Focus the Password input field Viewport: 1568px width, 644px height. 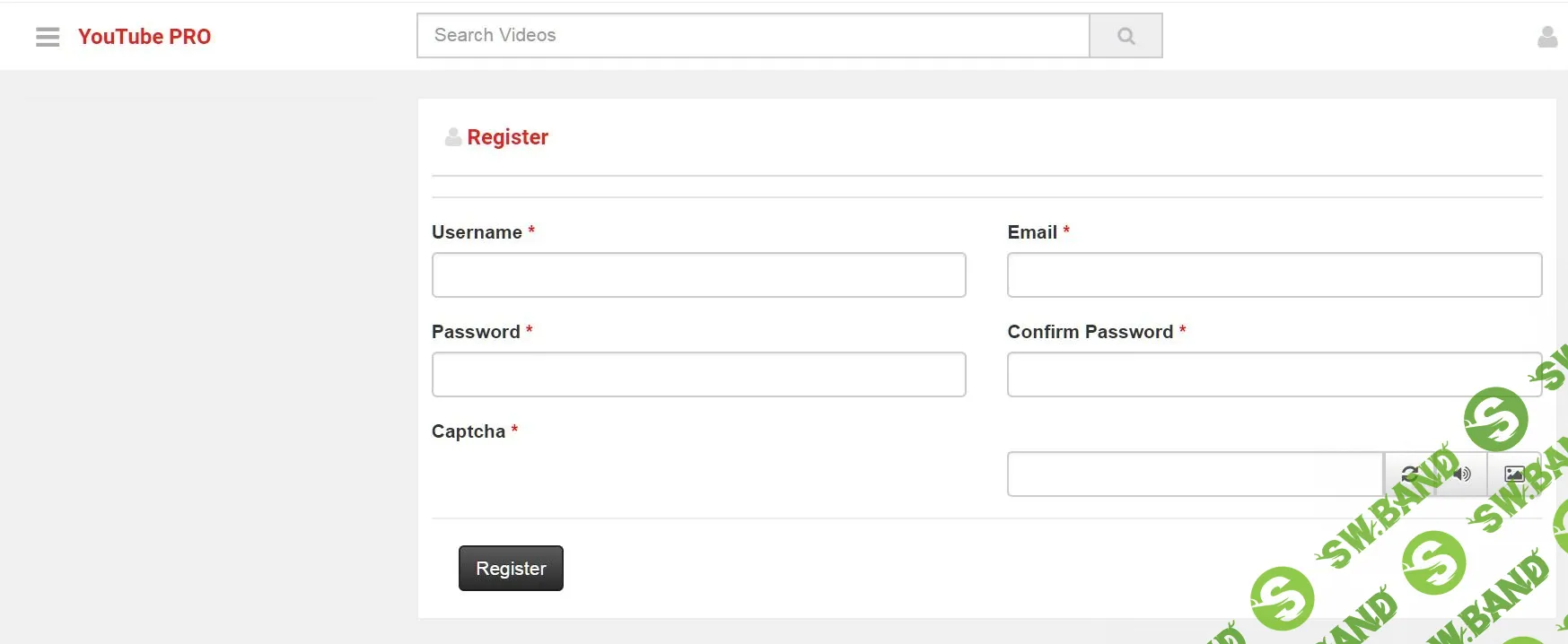pos(698,375)
